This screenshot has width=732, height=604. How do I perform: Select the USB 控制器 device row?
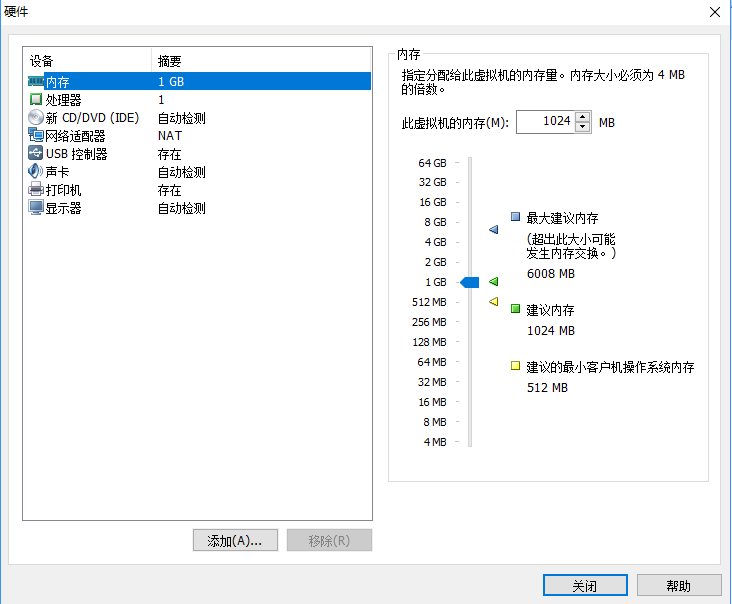point(199,154)
